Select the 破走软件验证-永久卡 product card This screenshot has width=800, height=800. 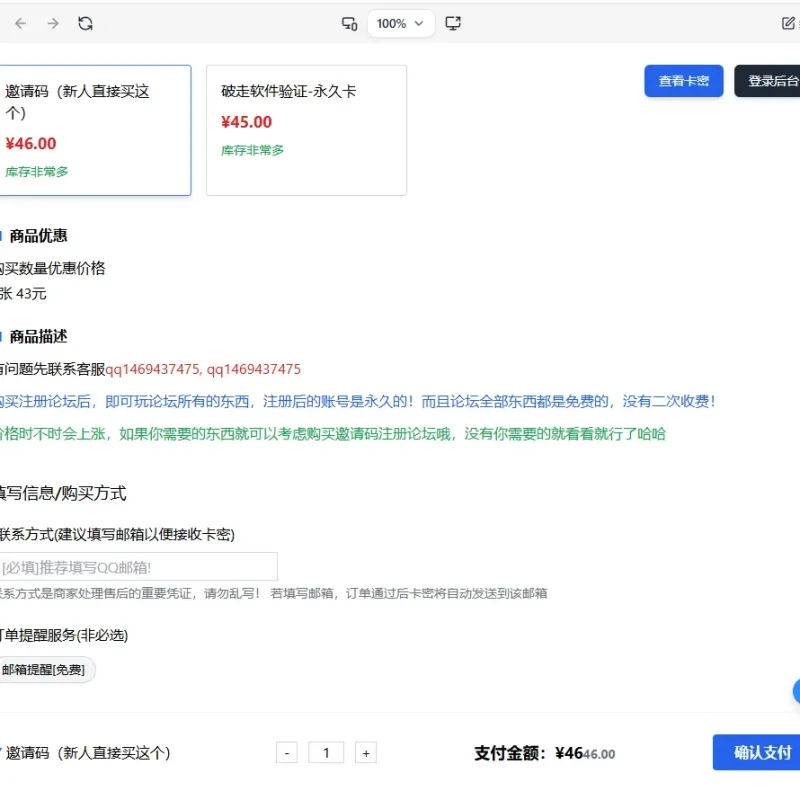[x=306, y=130]
